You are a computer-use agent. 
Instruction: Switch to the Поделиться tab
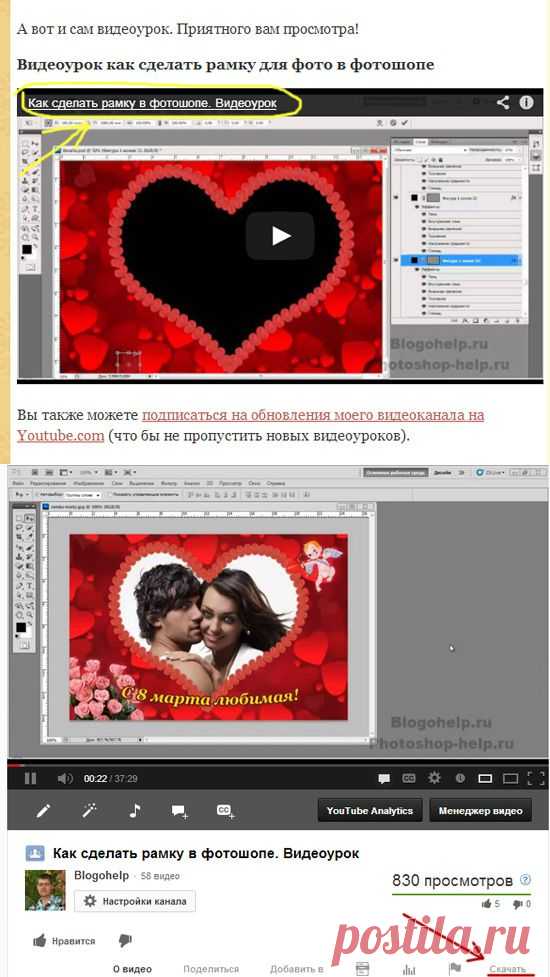[211, 969]
